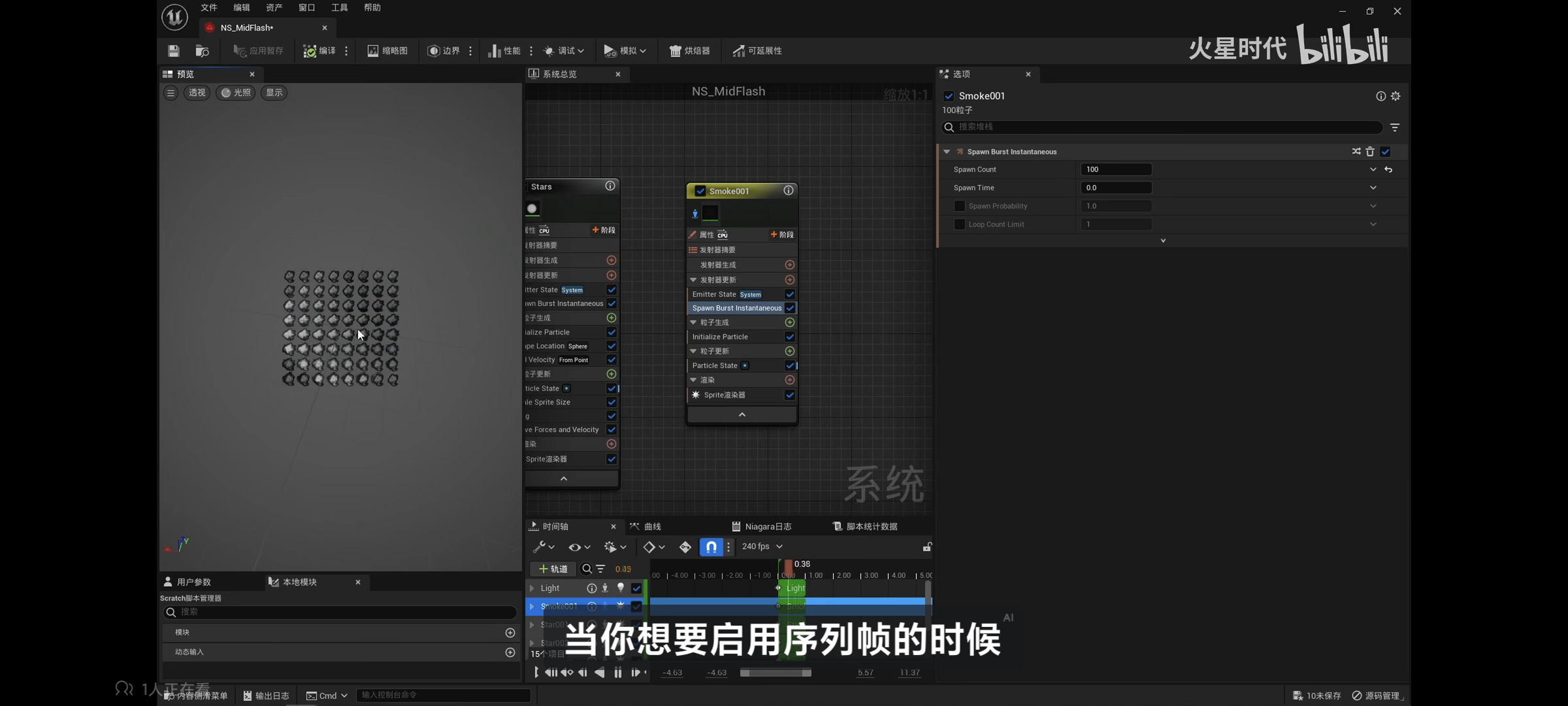Image resolution: width=1568 pixels, height=706 pixels.
Task: Expand the Light track in timeline
Action: [532, 588]
